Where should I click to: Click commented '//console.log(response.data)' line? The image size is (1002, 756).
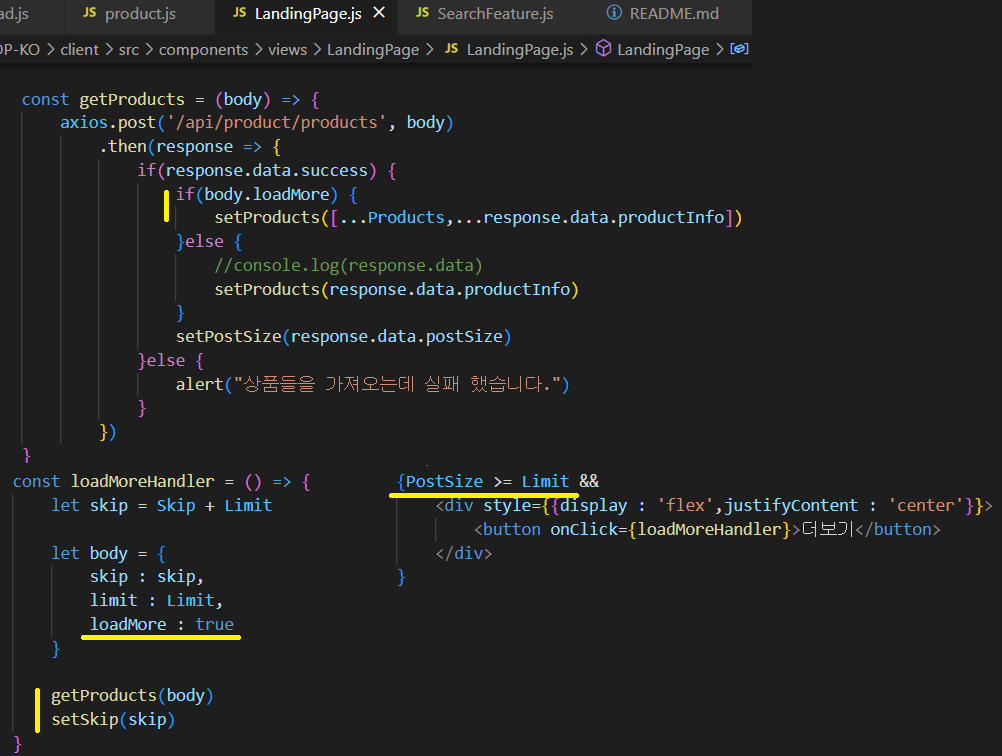pos(348,265)
